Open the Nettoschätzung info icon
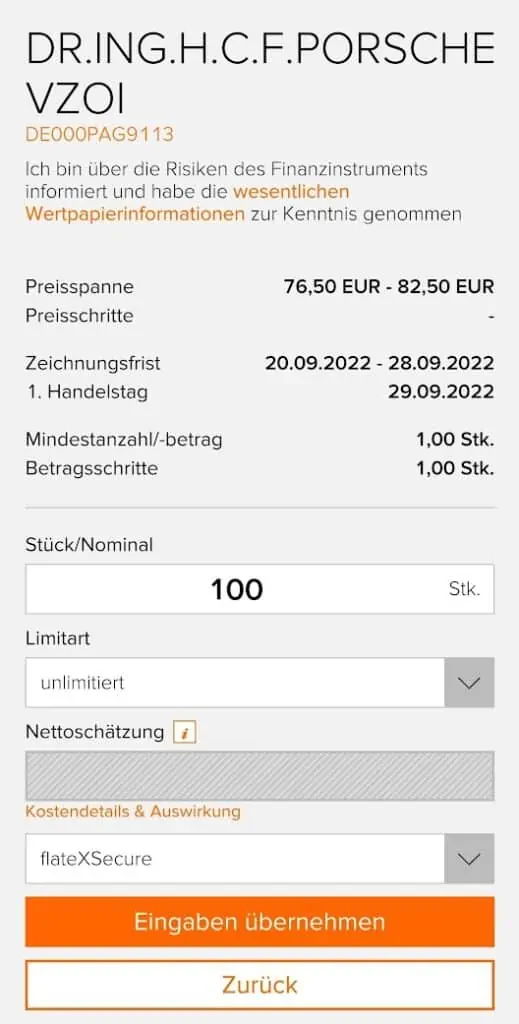 click(185, 733)
